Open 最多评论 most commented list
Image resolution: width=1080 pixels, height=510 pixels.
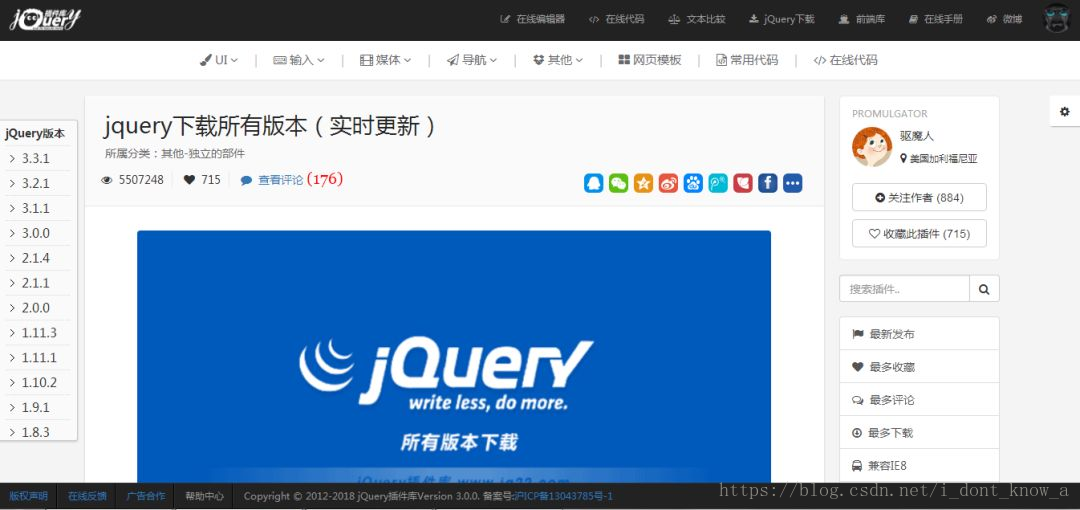[x=919, y=400]
